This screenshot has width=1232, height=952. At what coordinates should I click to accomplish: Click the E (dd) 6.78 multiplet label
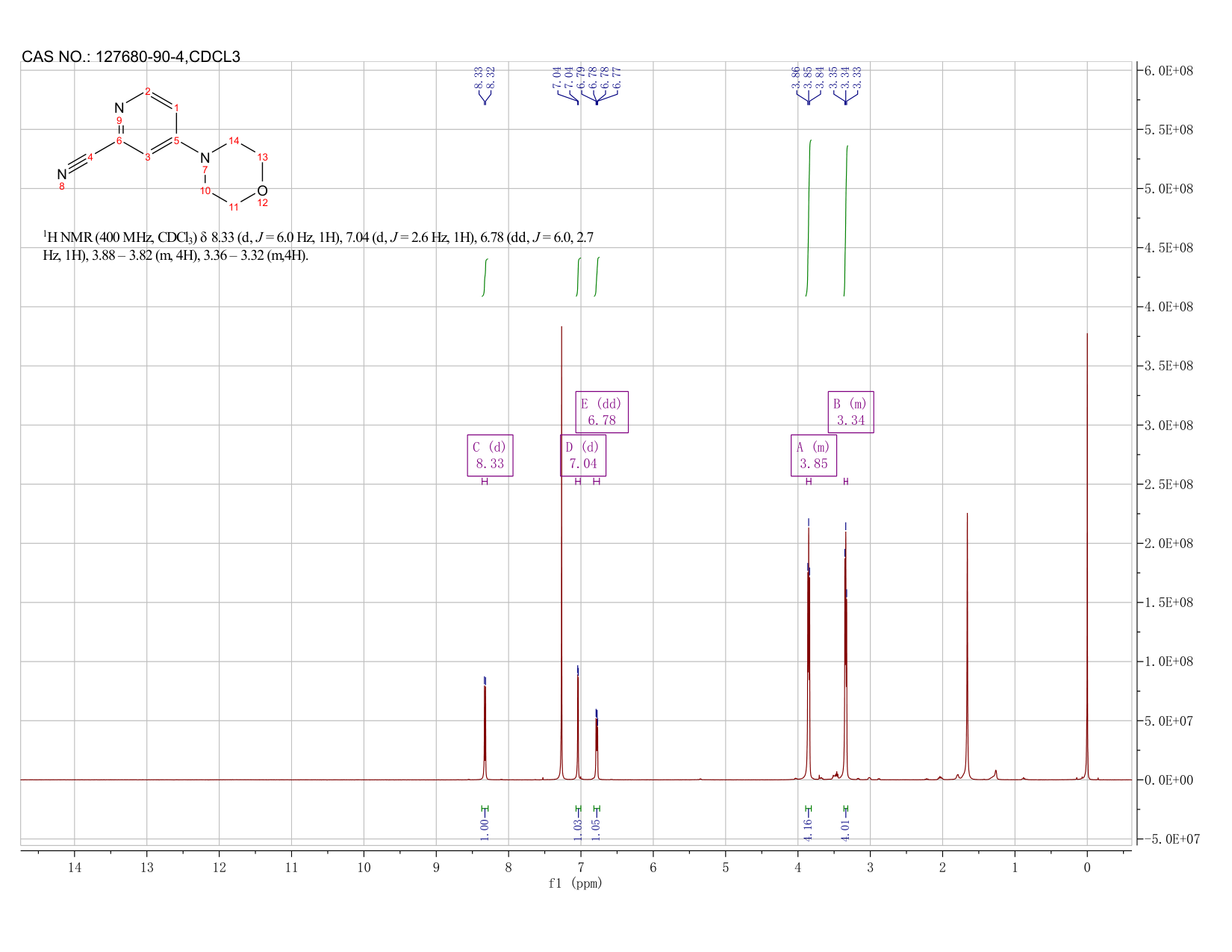(602, 412)
